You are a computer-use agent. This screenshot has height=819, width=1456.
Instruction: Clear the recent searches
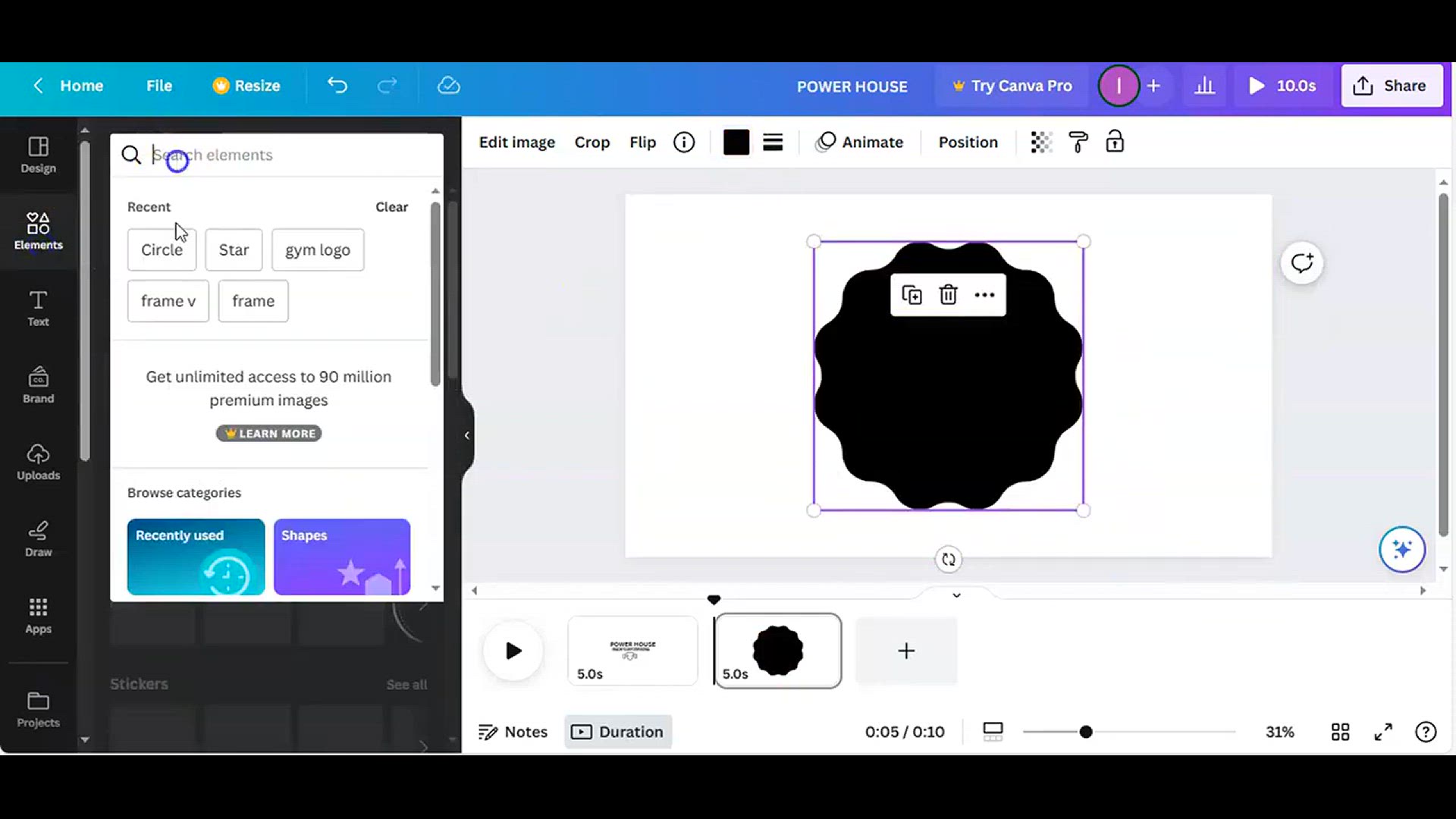coord(392,207)
